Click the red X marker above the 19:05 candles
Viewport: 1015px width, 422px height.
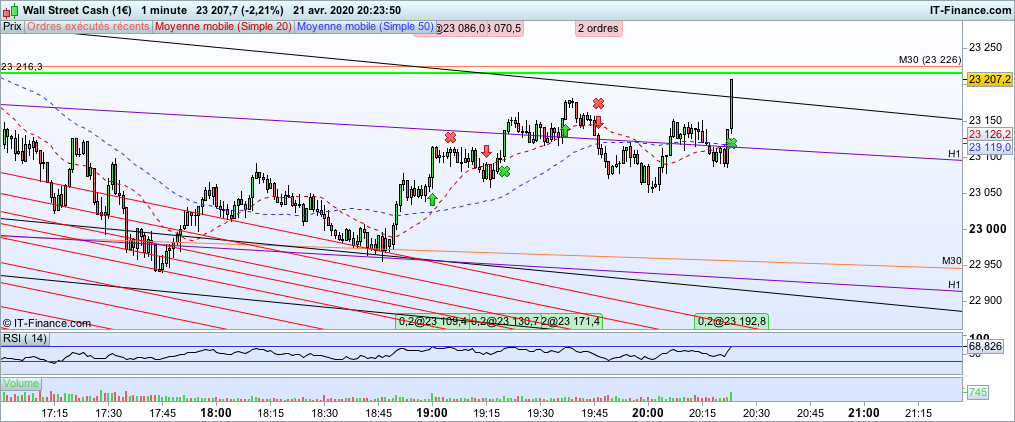tap(450, 137)
